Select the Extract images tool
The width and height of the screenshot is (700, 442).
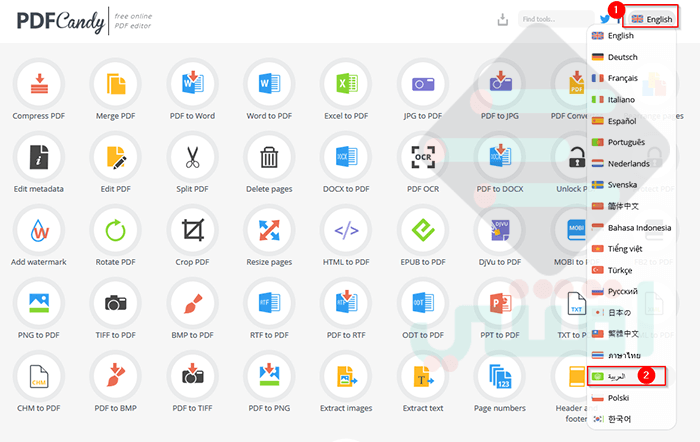tap(346, 377)
